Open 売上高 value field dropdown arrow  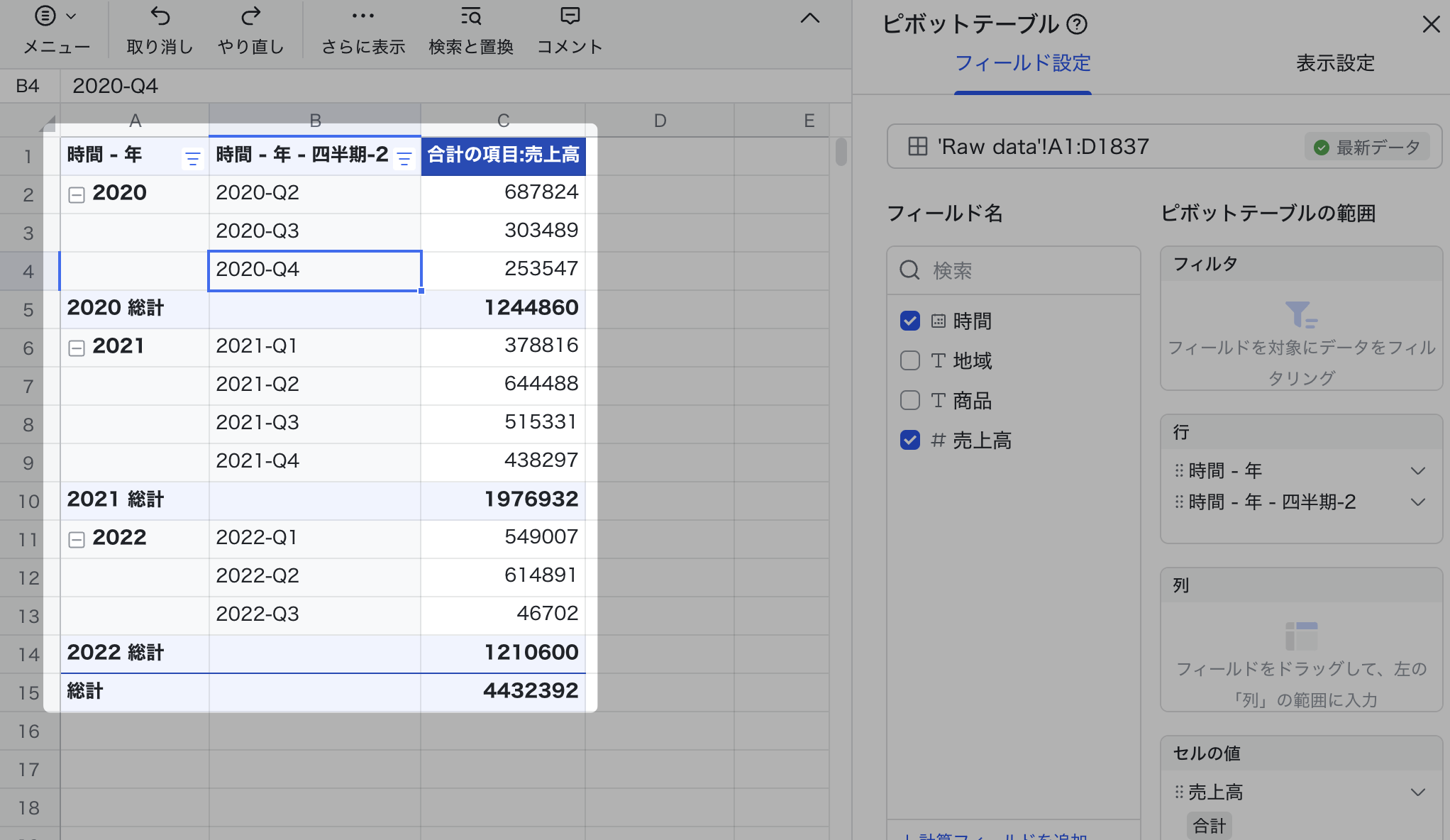(x=1417, y=792)
